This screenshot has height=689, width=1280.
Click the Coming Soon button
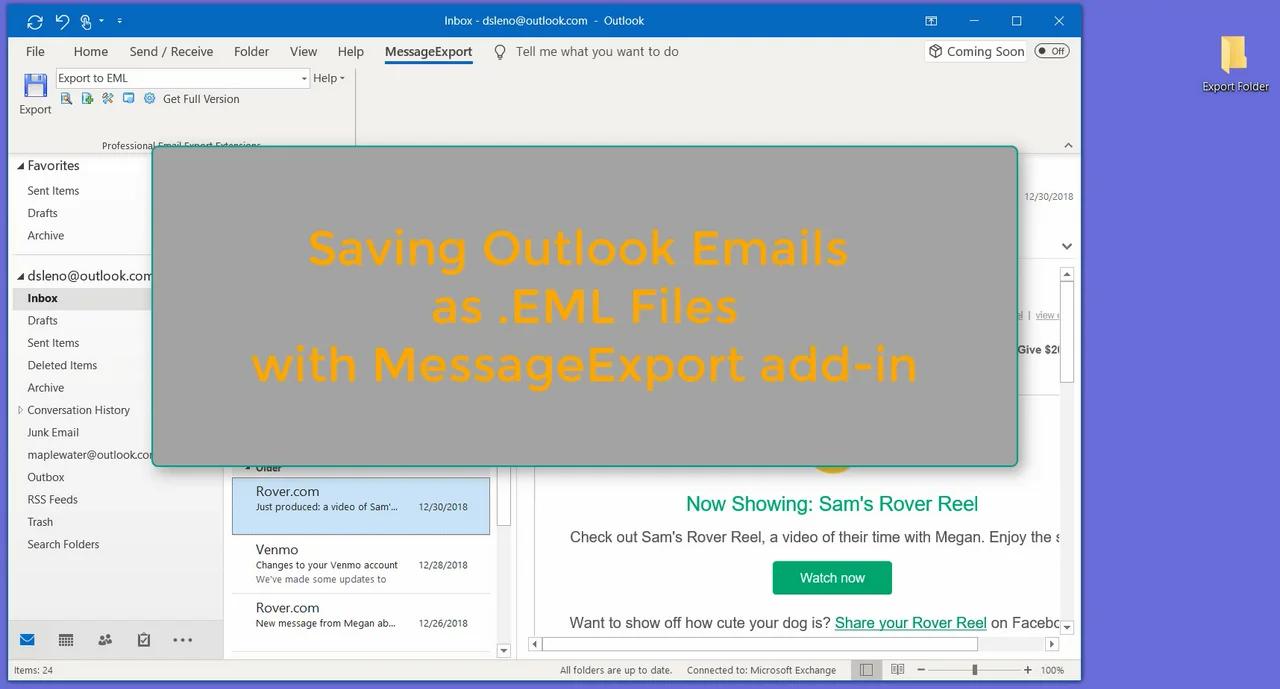[x=976, y=51]
